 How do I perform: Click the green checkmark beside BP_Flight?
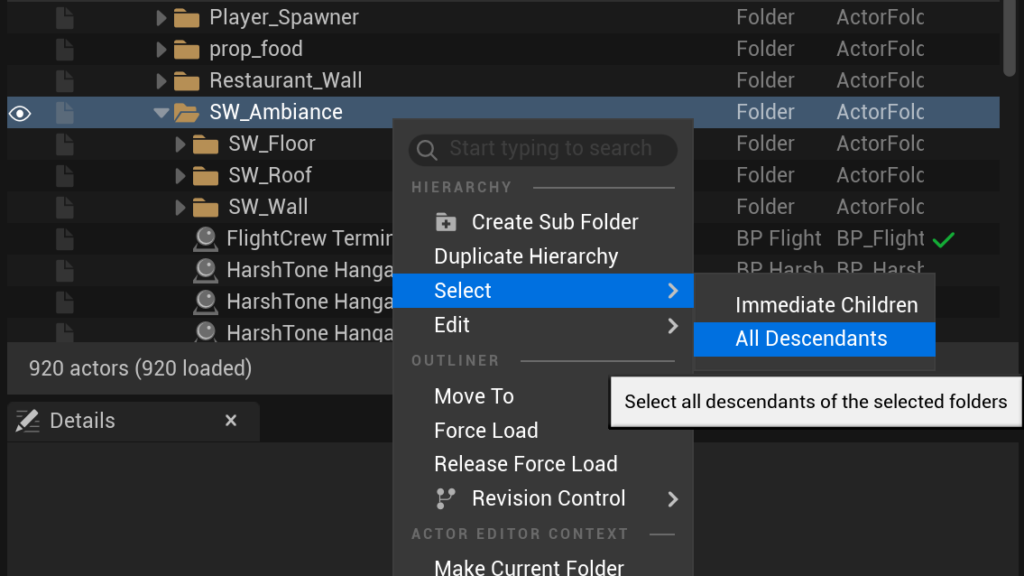pos(942,239)
